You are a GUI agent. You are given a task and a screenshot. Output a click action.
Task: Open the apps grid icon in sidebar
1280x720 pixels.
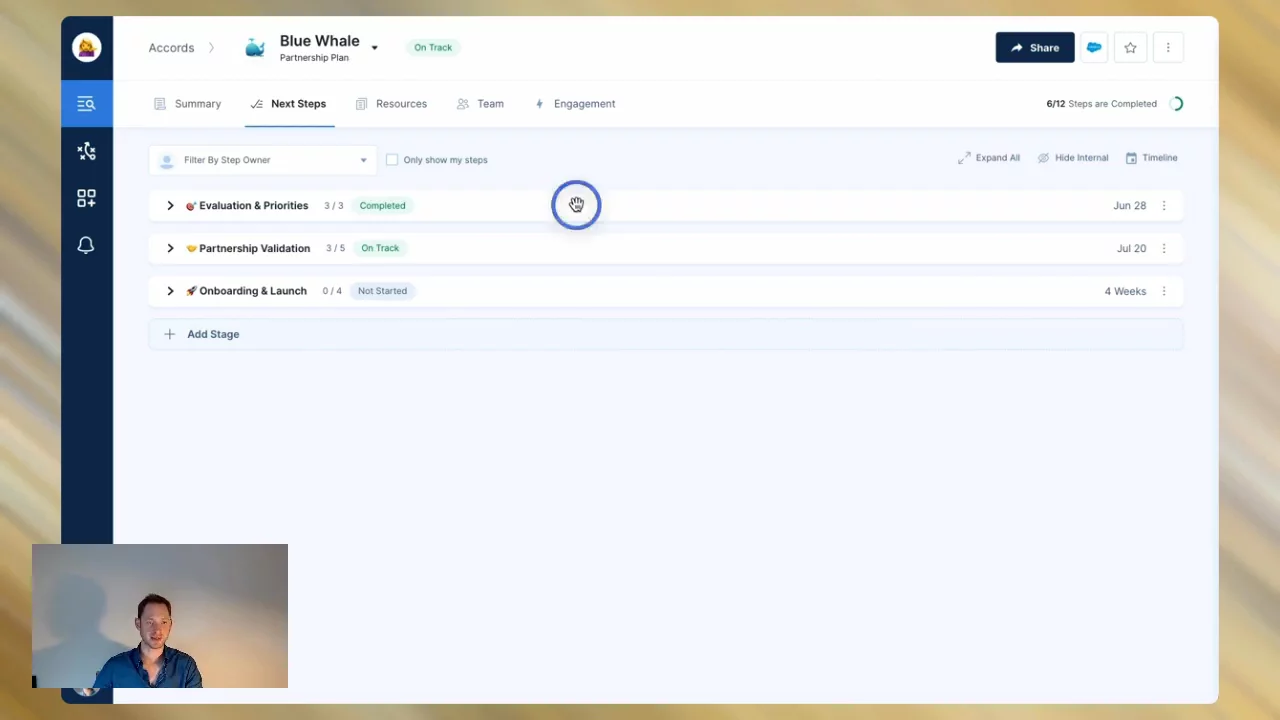pyautogui.click(x=86, y=198)
